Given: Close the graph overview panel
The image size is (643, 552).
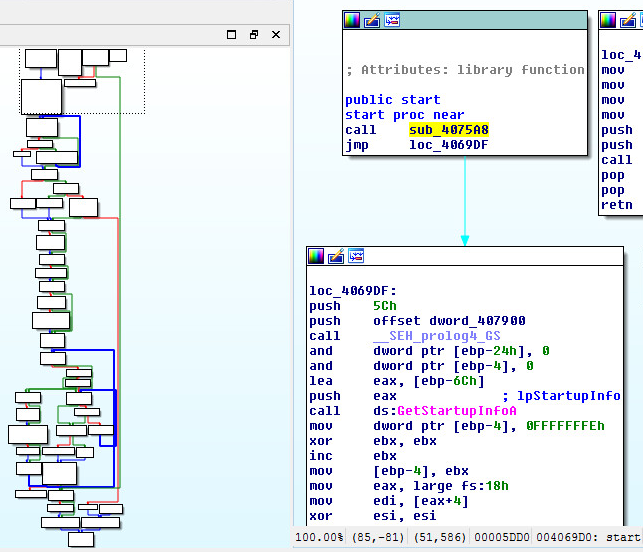Looking at the screenshot, I should point(276,35).
